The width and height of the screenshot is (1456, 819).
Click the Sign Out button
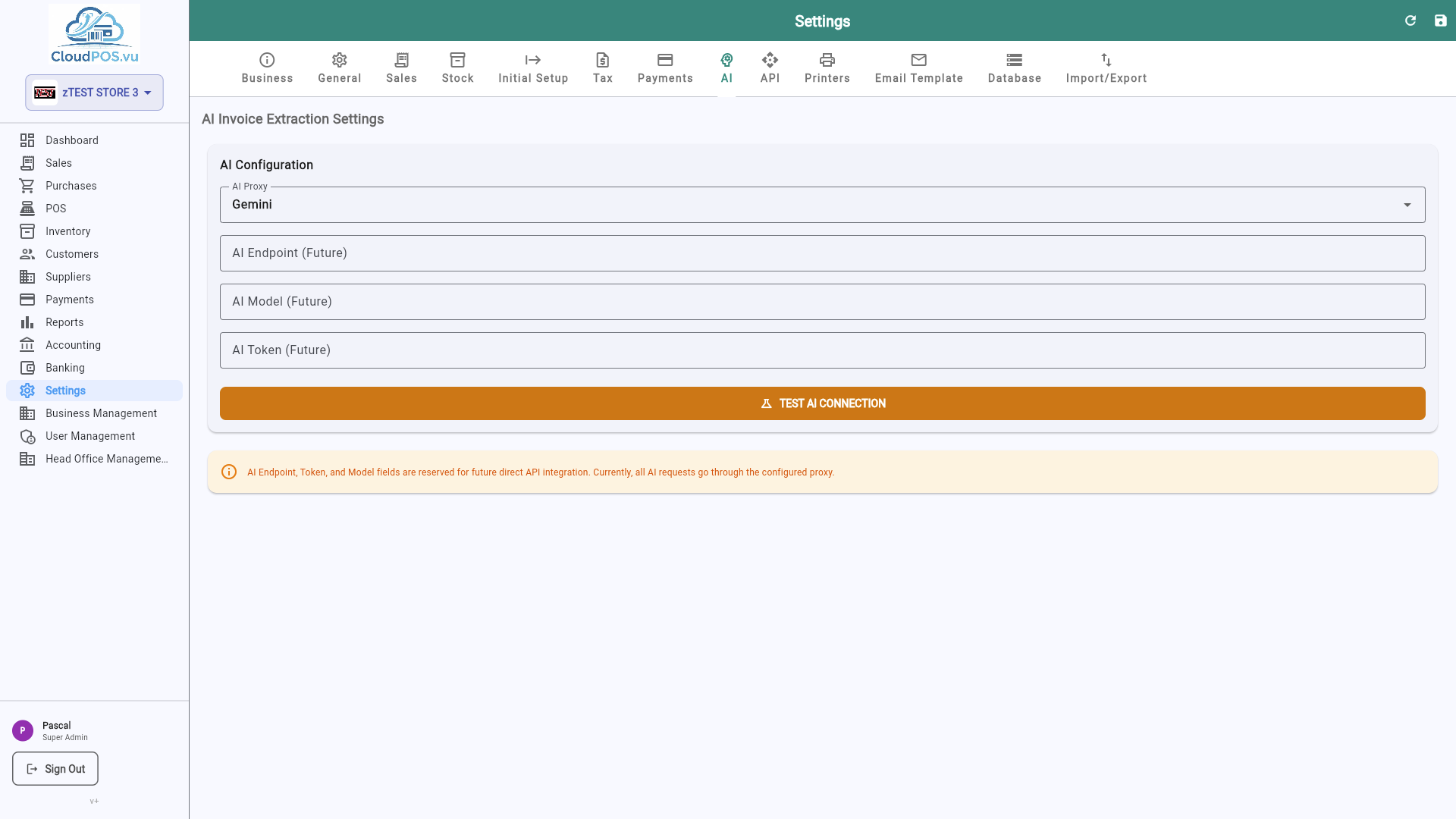(55, 769)
